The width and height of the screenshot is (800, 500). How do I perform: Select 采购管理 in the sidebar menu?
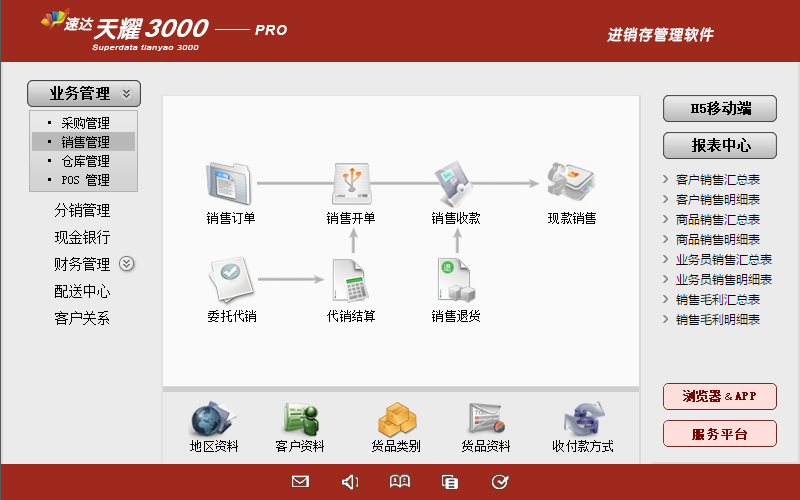pos(85,123)
